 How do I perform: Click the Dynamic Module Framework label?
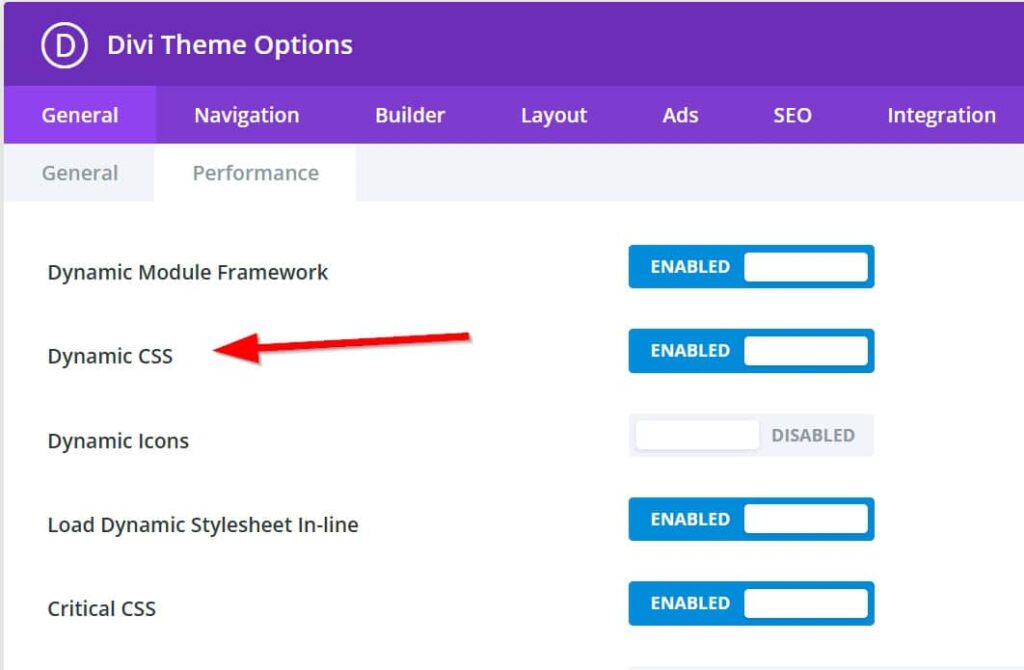point(188,272)
